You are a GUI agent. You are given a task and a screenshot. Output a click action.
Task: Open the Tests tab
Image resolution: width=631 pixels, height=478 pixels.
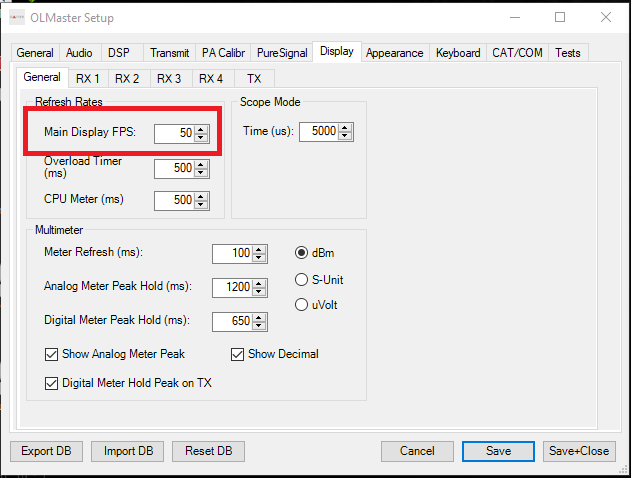[x=568, y=53]
